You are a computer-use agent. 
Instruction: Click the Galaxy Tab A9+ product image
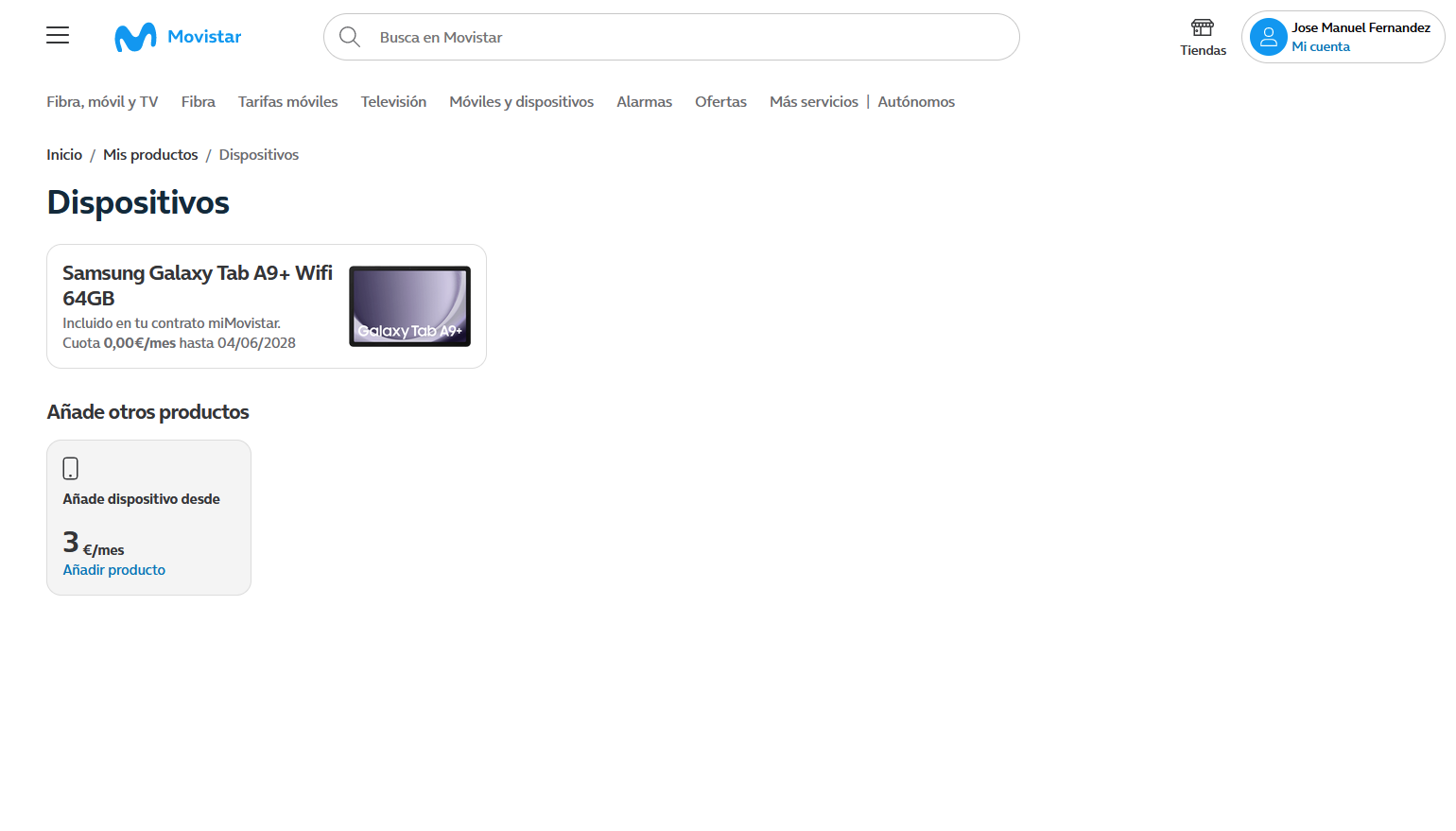click(409, 306)
